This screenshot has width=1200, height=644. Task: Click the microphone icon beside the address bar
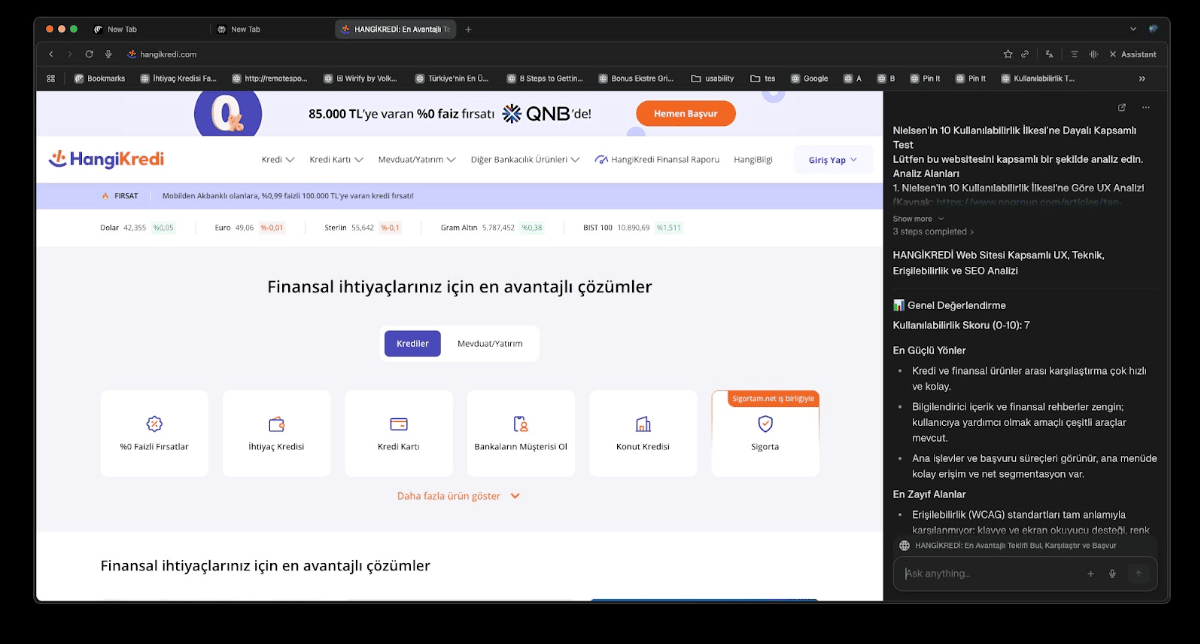(x=108, y=54)
